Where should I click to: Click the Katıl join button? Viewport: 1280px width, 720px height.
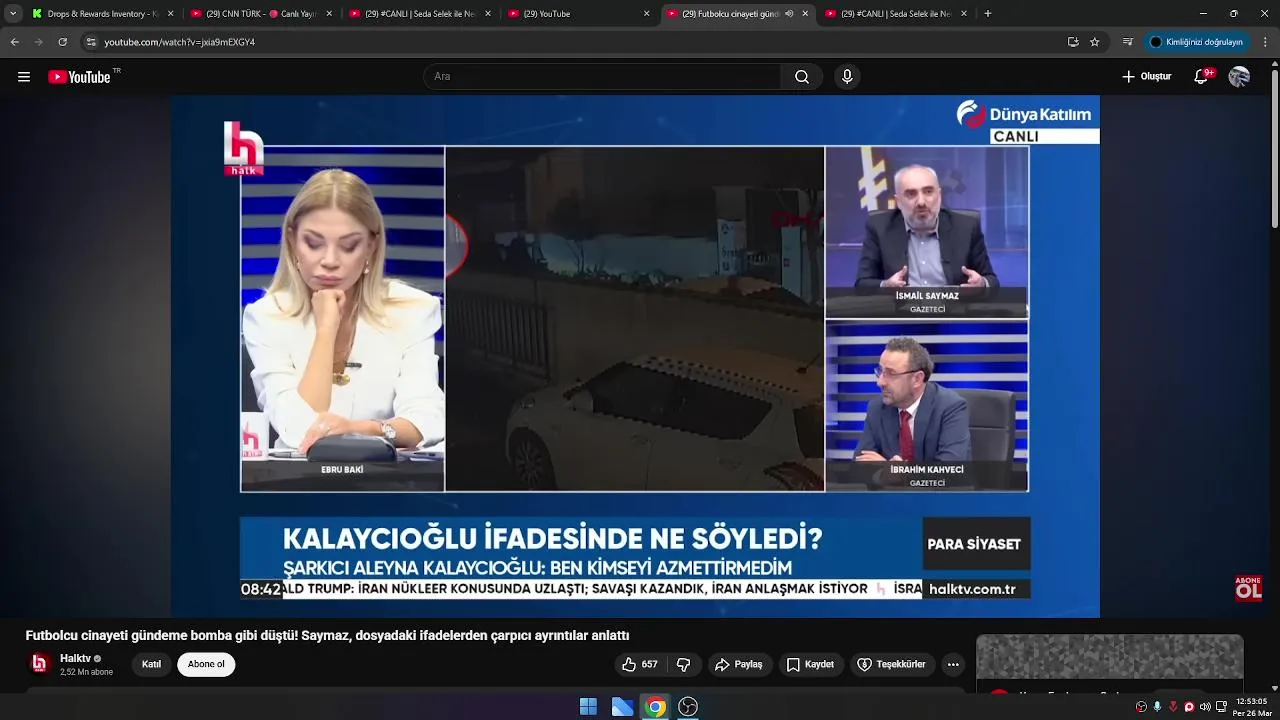pos(151,665)
